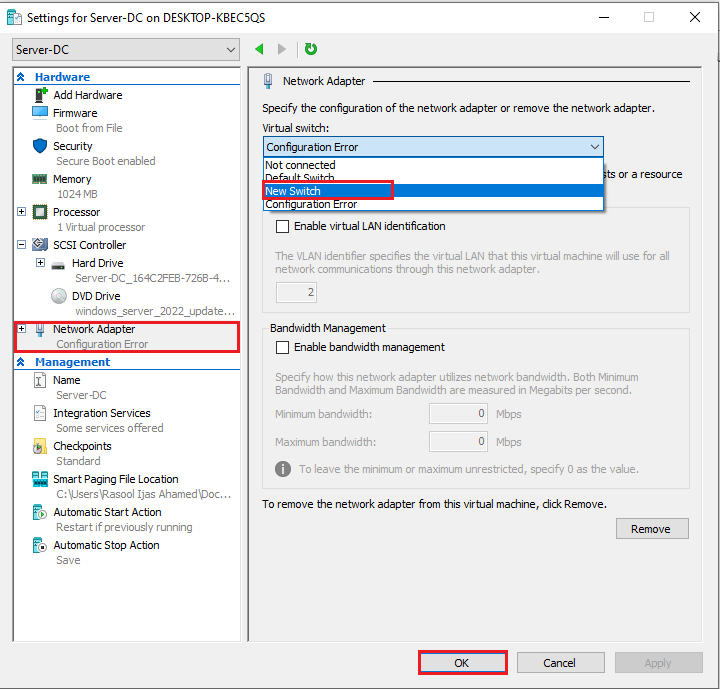The width and height of the screenshot is (720, 689).
Task: Click the Network Adapter icon in tree
Action: coord(40,329)
